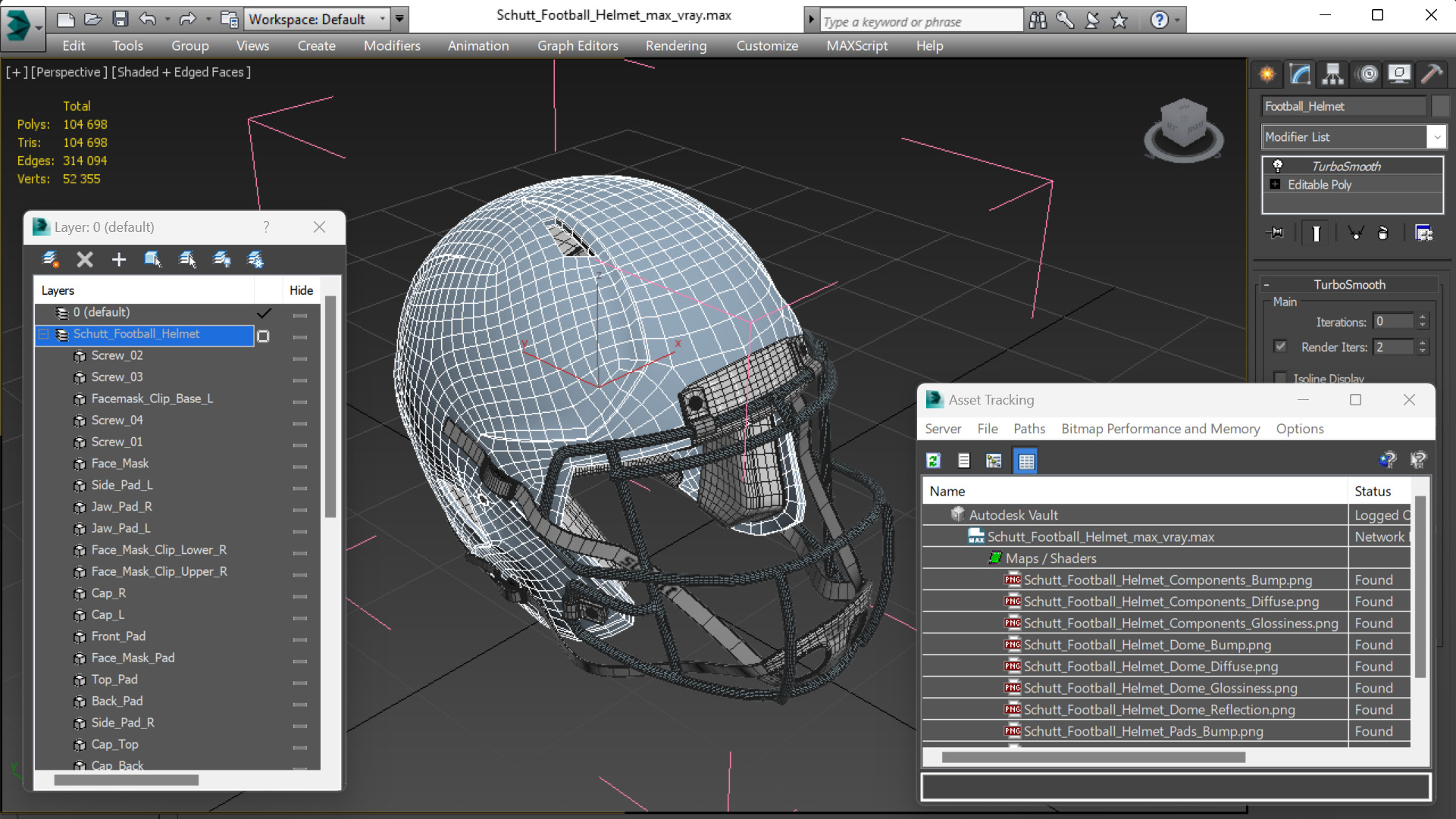Open the Modify command panel tab
1456x819 pixels.
[1300, 73]
